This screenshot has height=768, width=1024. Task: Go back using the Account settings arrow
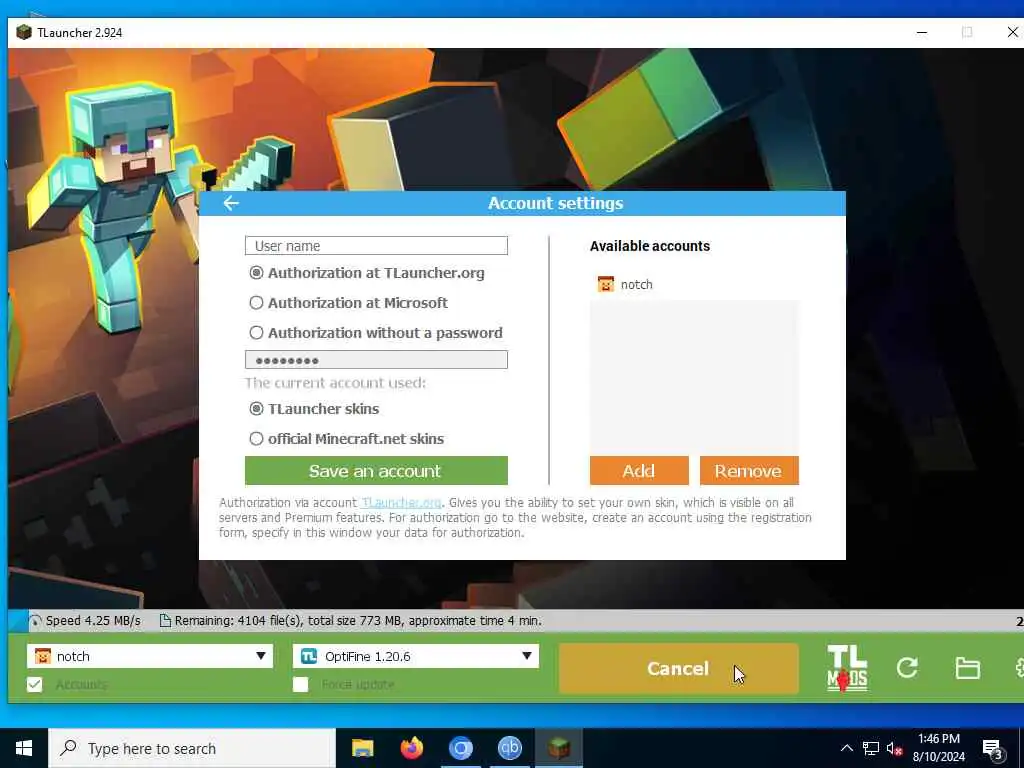231,203
